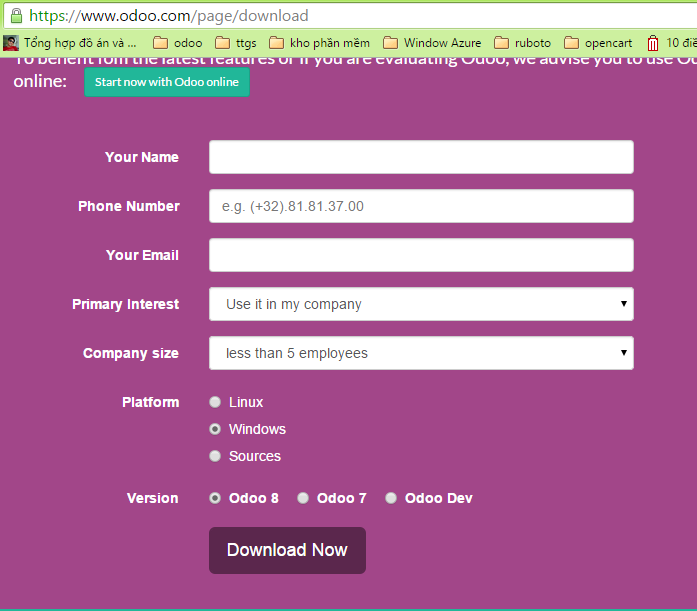
Task: Open the red '10 điề' bookmark
Action: [x=671, y=43]
